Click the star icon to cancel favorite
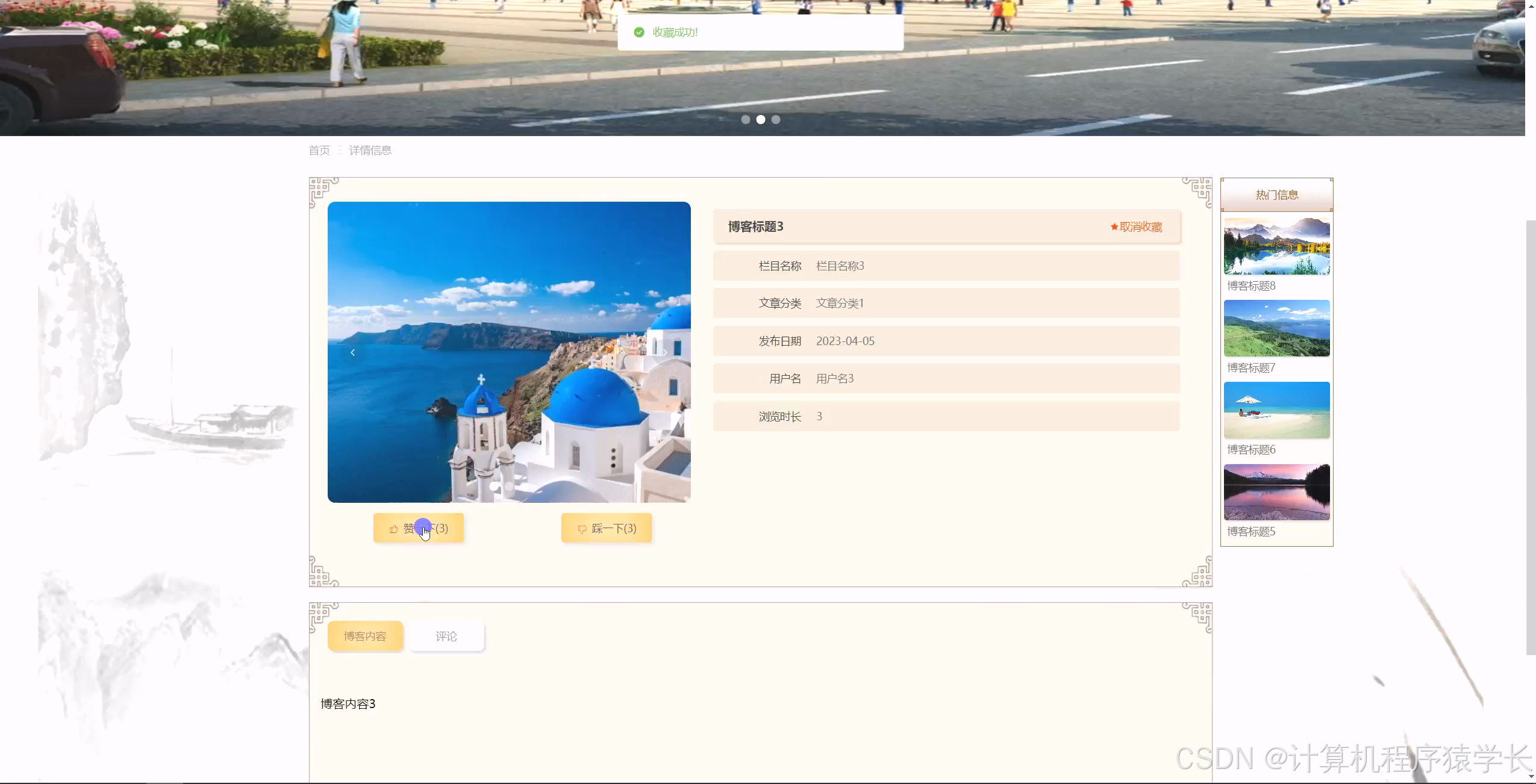The image size is (1536, 784). click(x=1114, y=227)
